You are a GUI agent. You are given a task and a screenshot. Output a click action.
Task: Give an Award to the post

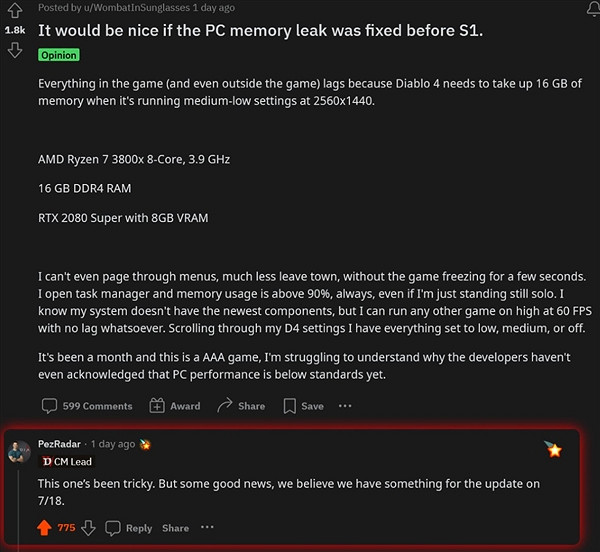click(x=174, y=406)
